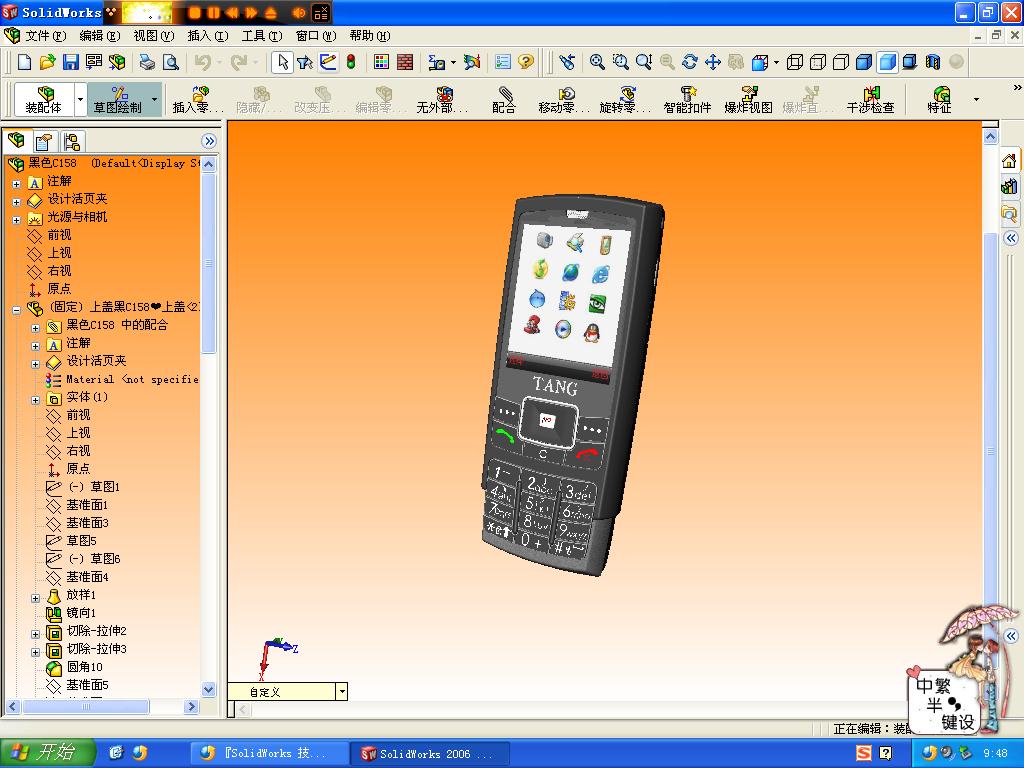Click the 特征 Features toolbar button
Image resolution: width=1024 pixels, height=768 pixels.
click(x=940, y=99)
